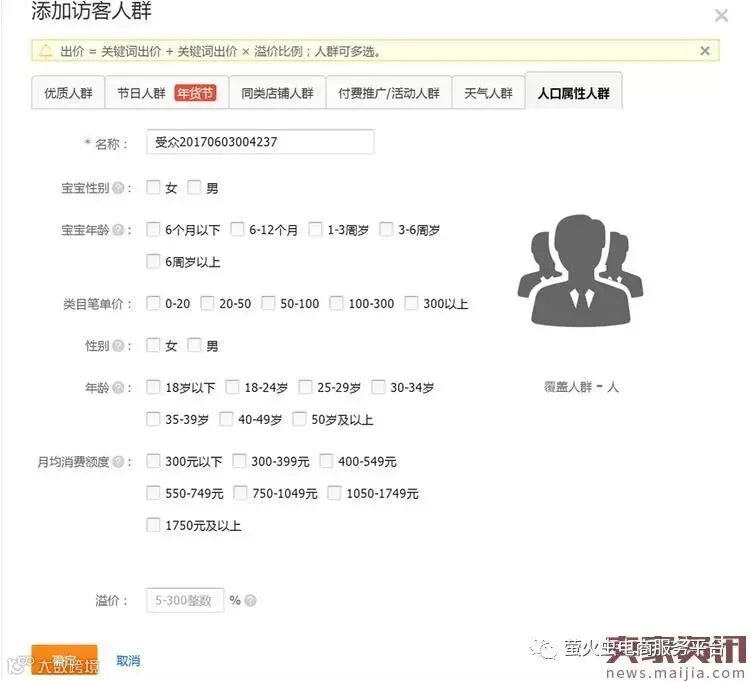Click the orange 确定 confirm button
This screenshot has height=681, width=750.
coord(64,660)
